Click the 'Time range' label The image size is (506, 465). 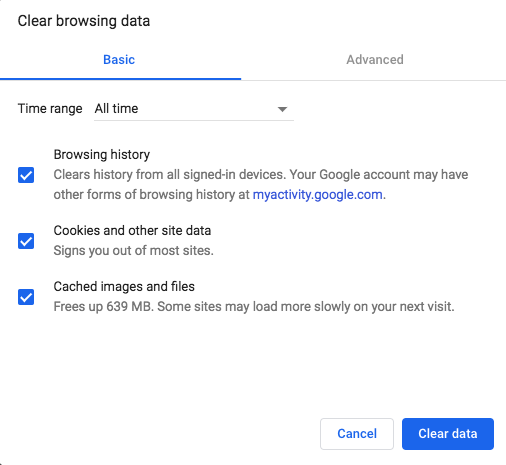coord(50,109)
